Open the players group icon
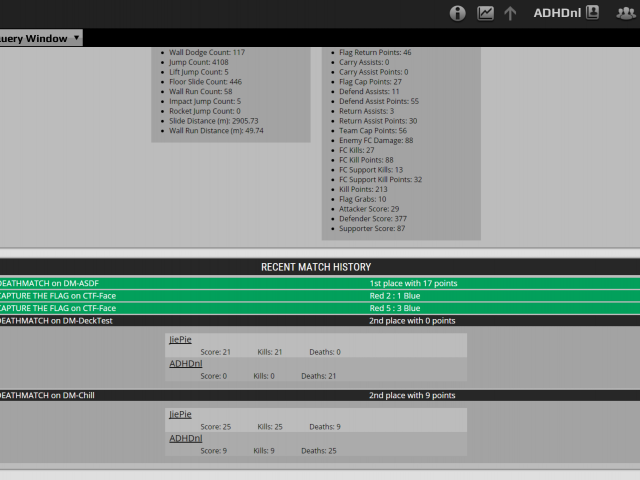 tap(626, 13)
